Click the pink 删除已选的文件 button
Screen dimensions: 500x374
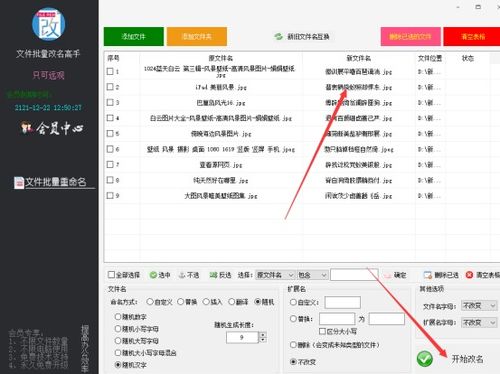coord(411,36)
